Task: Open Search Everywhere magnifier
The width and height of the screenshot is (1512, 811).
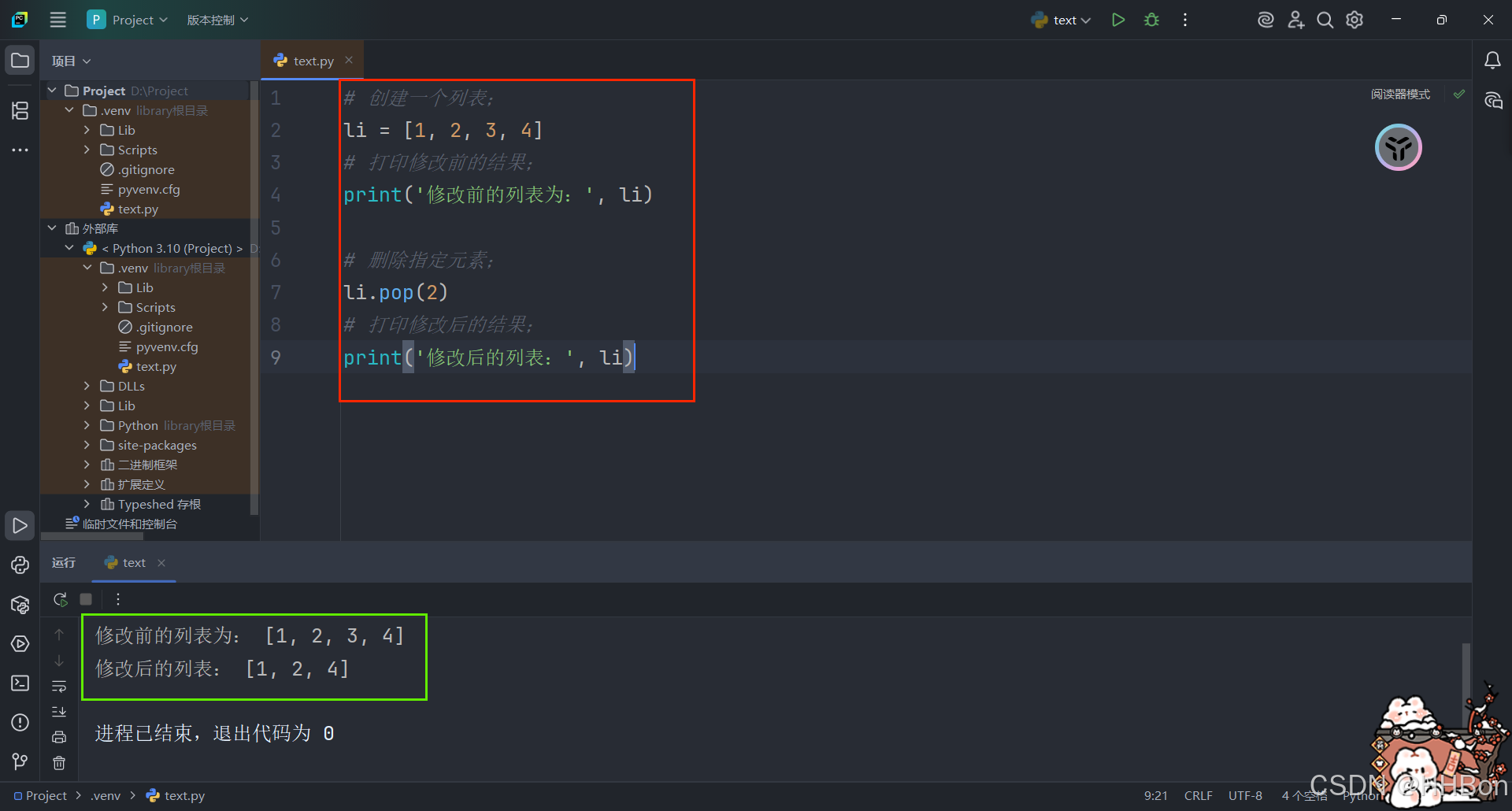Action: point(1325,20)
